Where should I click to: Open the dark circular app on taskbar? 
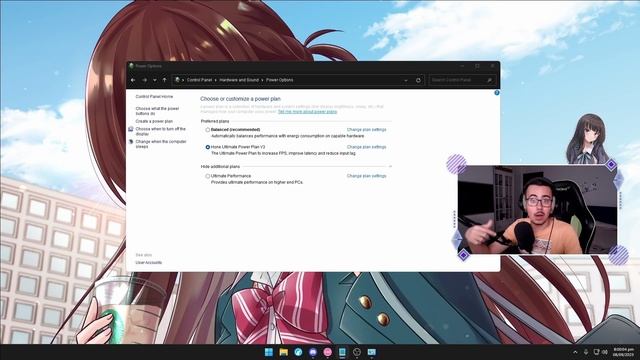click(x=357, y=352)
